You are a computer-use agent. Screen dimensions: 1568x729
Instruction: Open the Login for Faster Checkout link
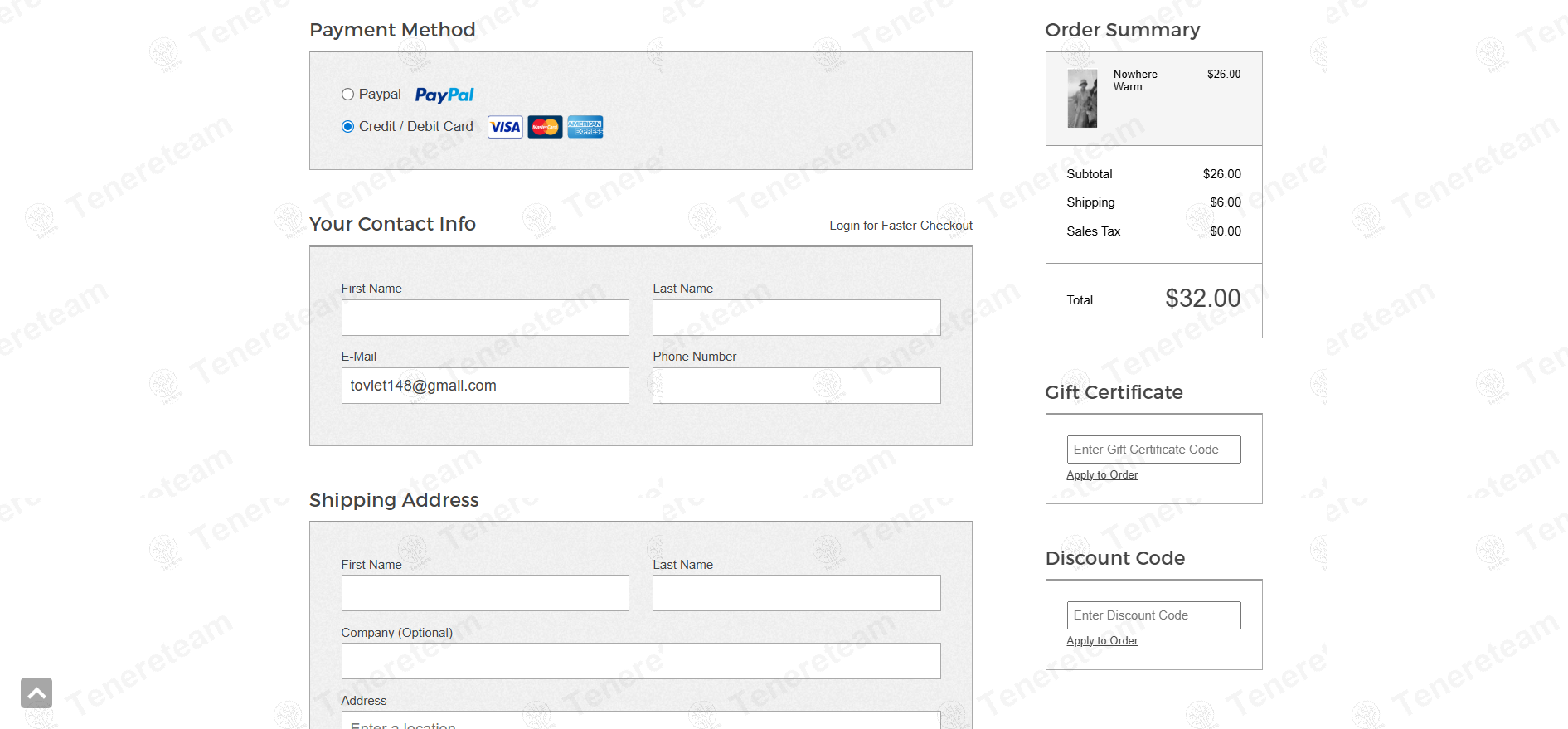tap(901, 226)
